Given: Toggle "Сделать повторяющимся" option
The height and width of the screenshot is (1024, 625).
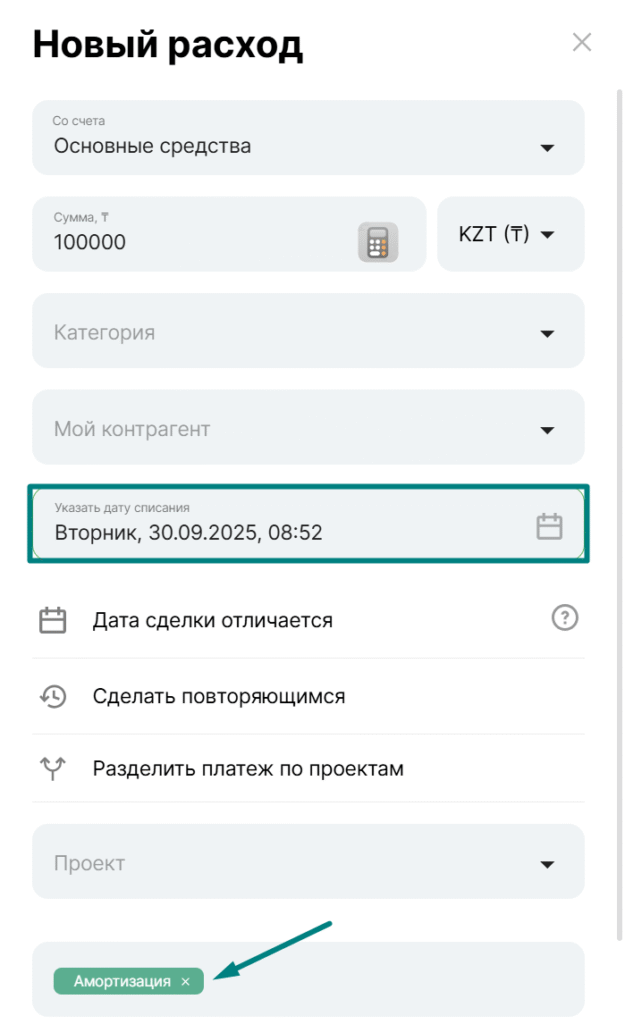Looking at the screenshot, I should point(218,696).
